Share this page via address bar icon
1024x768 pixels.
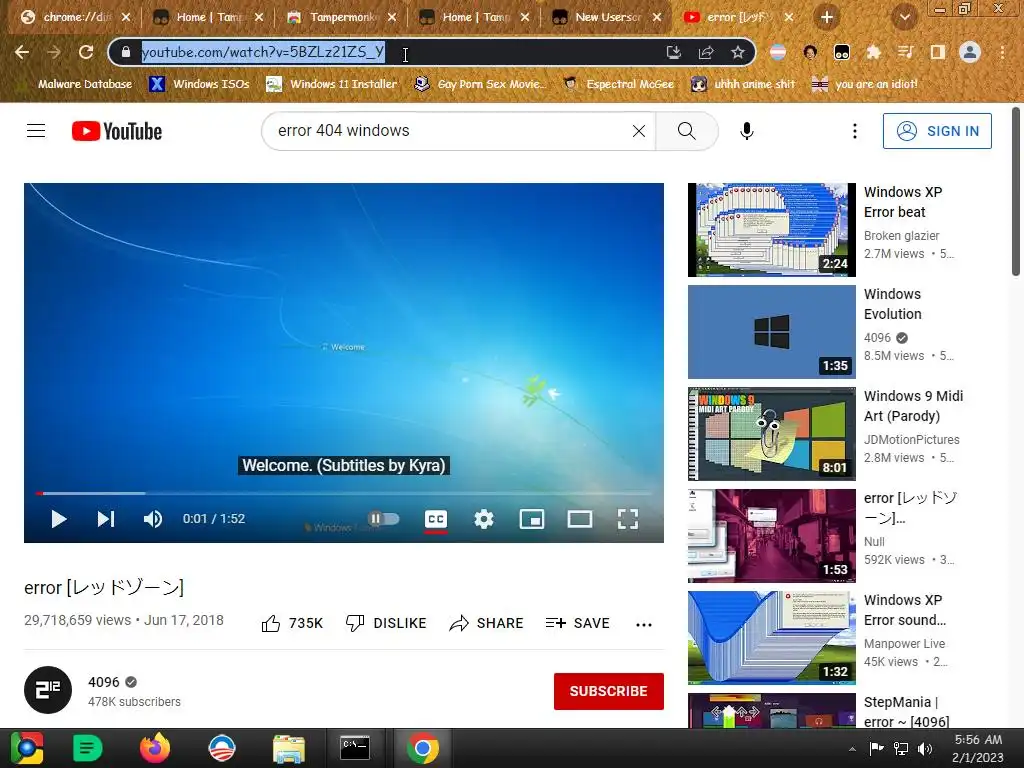click(x=706, y=52)
